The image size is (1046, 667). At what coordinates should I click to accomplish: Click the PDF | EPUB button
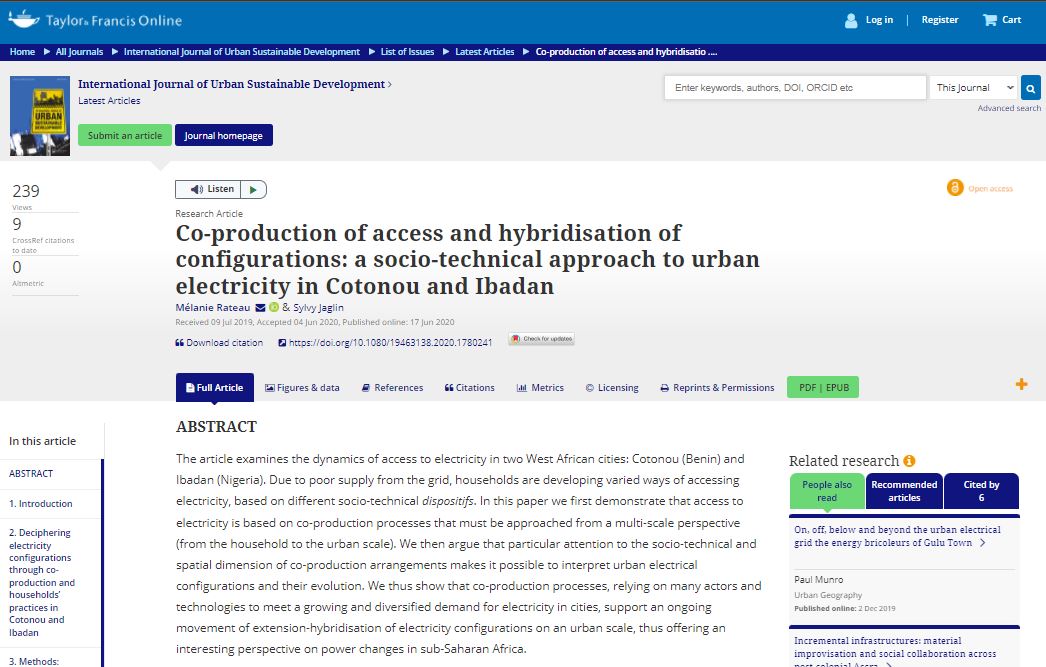click(x=823, y=388)
